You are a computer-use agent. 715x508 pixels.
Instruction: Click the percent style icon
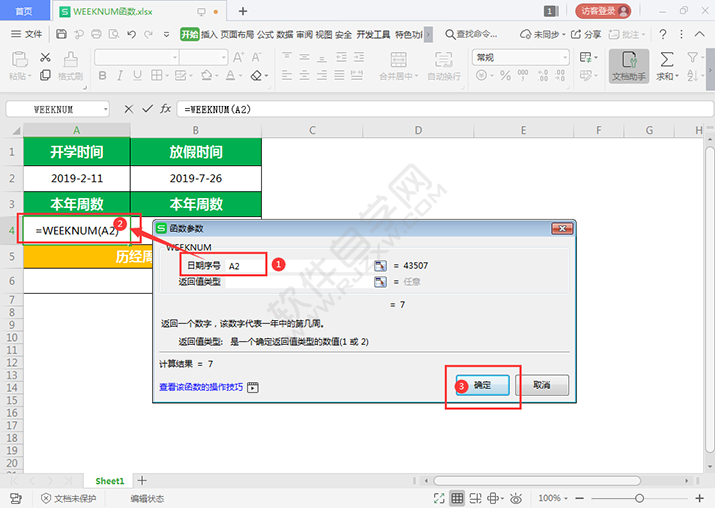pos(505,75)
